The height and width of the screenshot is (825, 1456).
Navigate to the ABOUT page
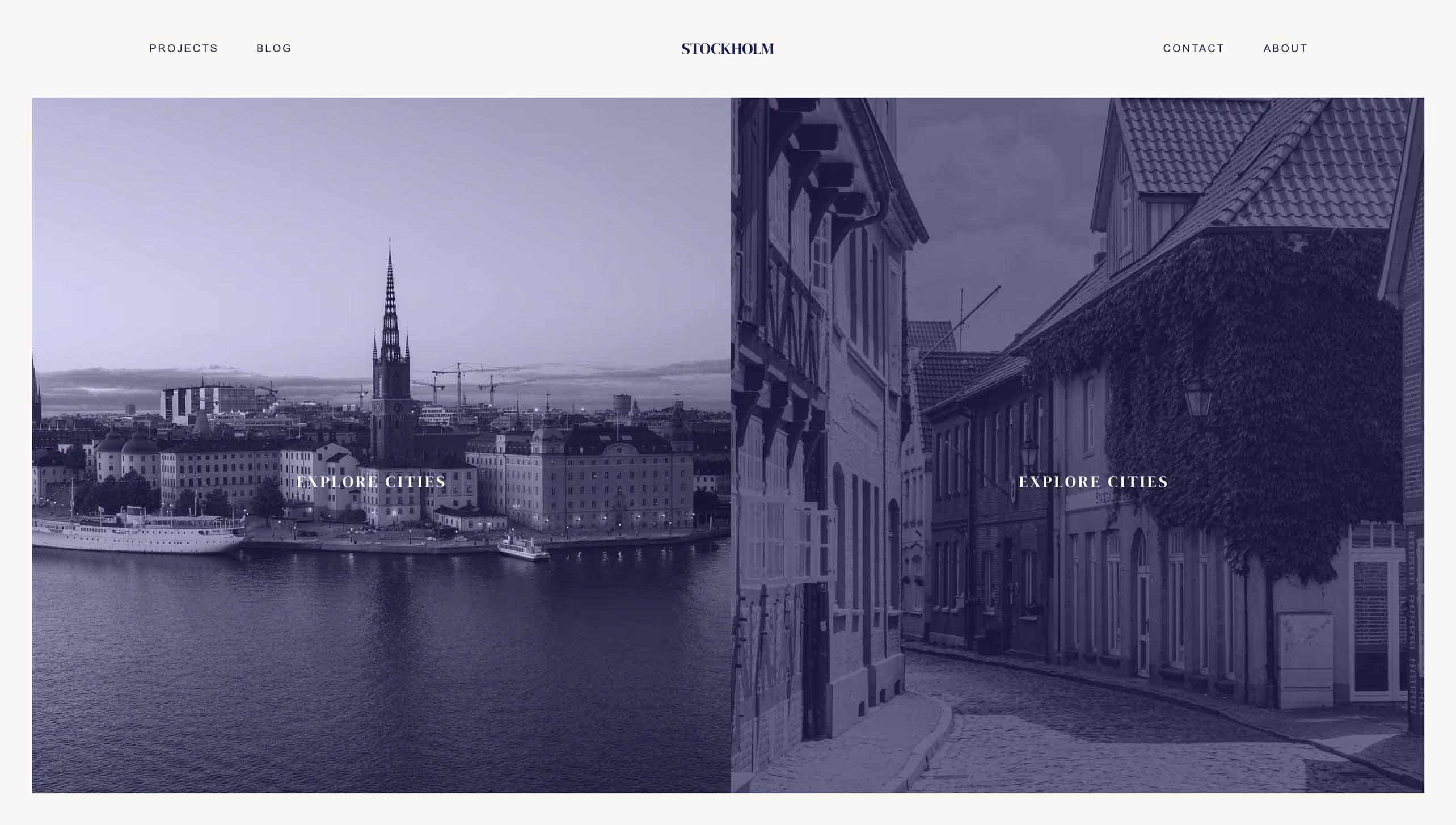(1285, 48)
